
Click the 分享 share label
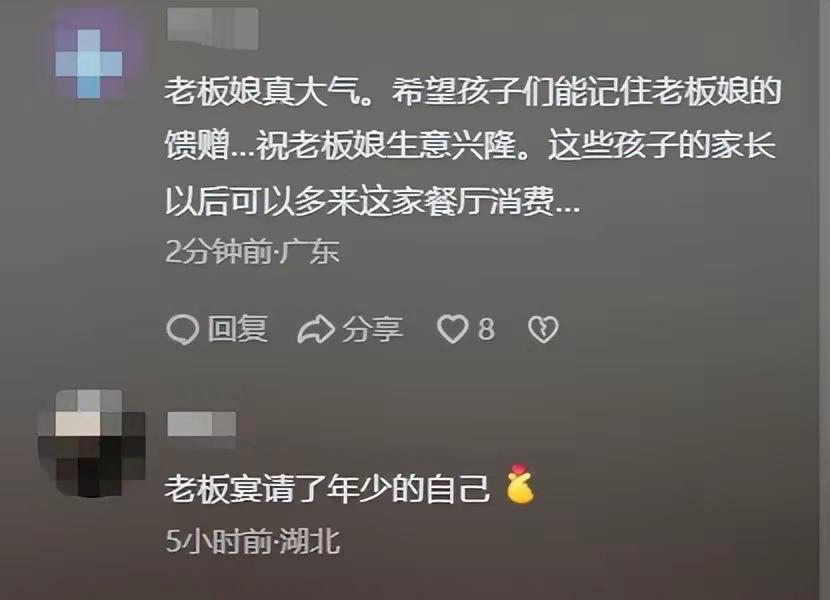pos(373,329)
